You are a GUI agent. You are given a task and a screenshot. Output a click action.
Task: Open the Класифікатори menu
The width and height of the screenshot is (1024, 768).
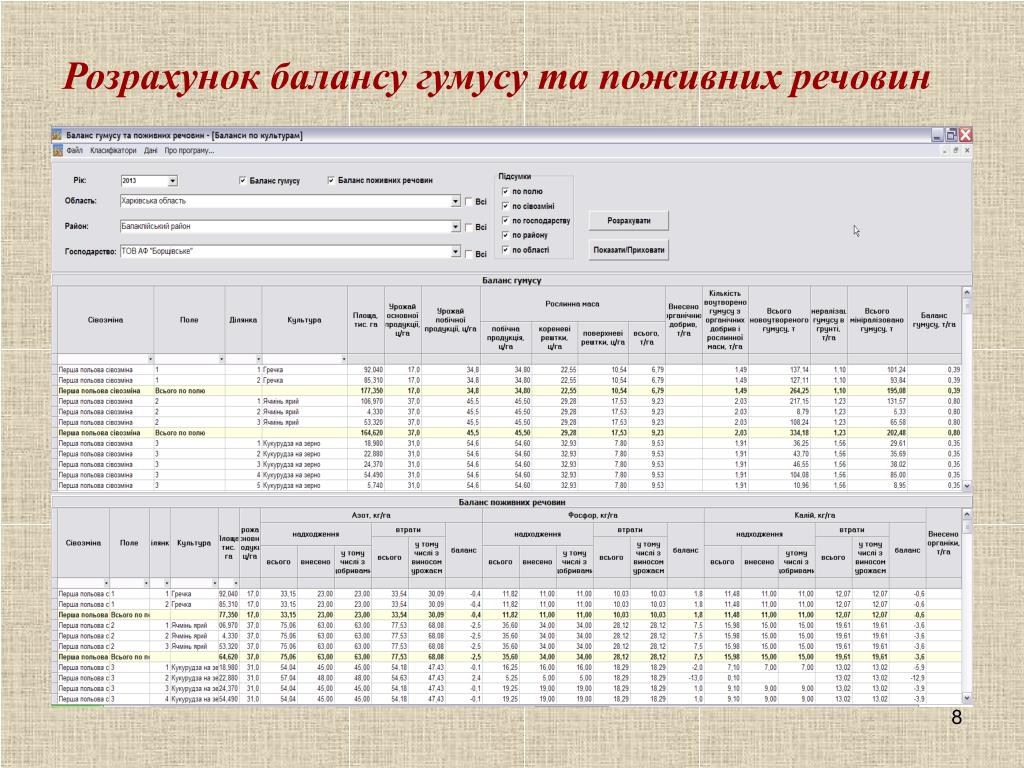tap(113, 151)
